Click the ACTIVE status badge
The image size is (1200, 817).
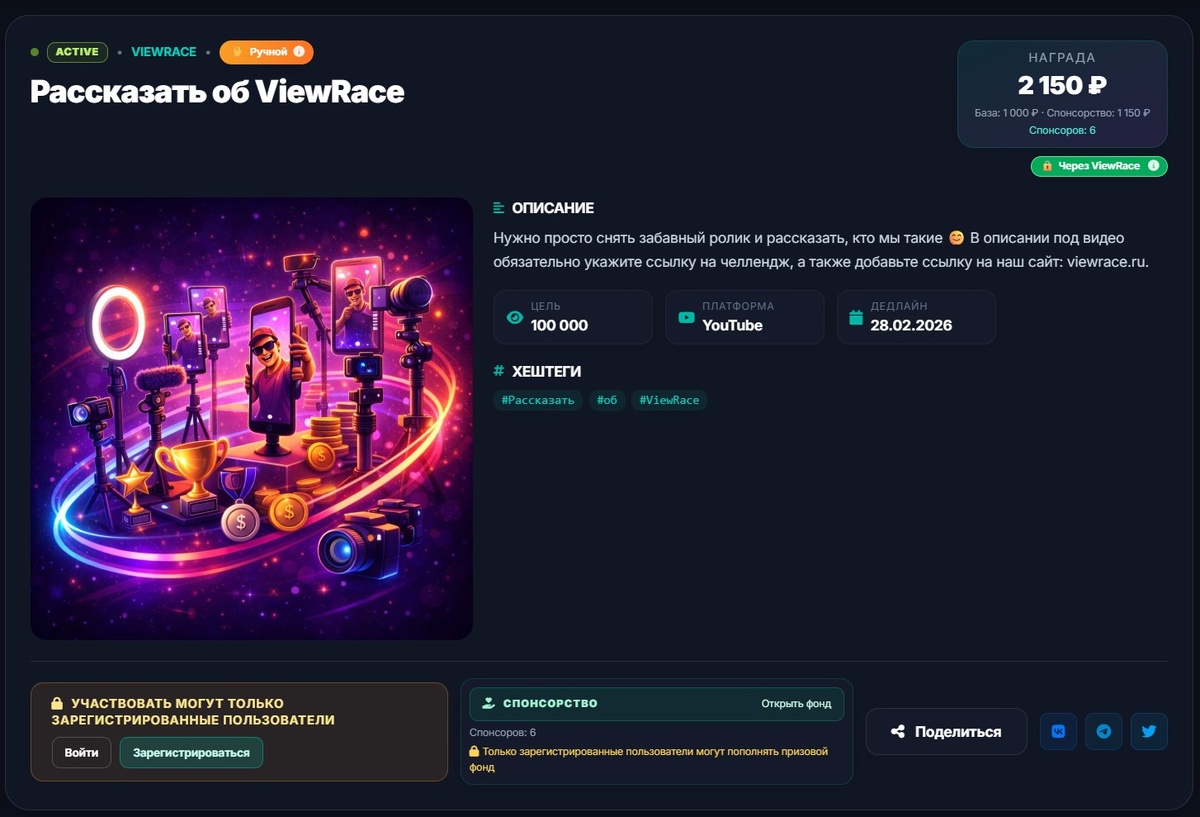77,52
